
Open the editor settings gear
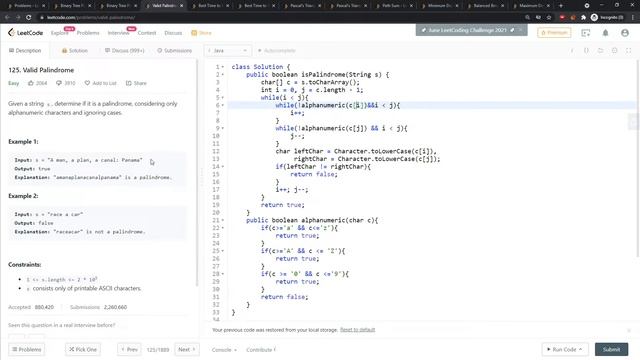[615, 51]
